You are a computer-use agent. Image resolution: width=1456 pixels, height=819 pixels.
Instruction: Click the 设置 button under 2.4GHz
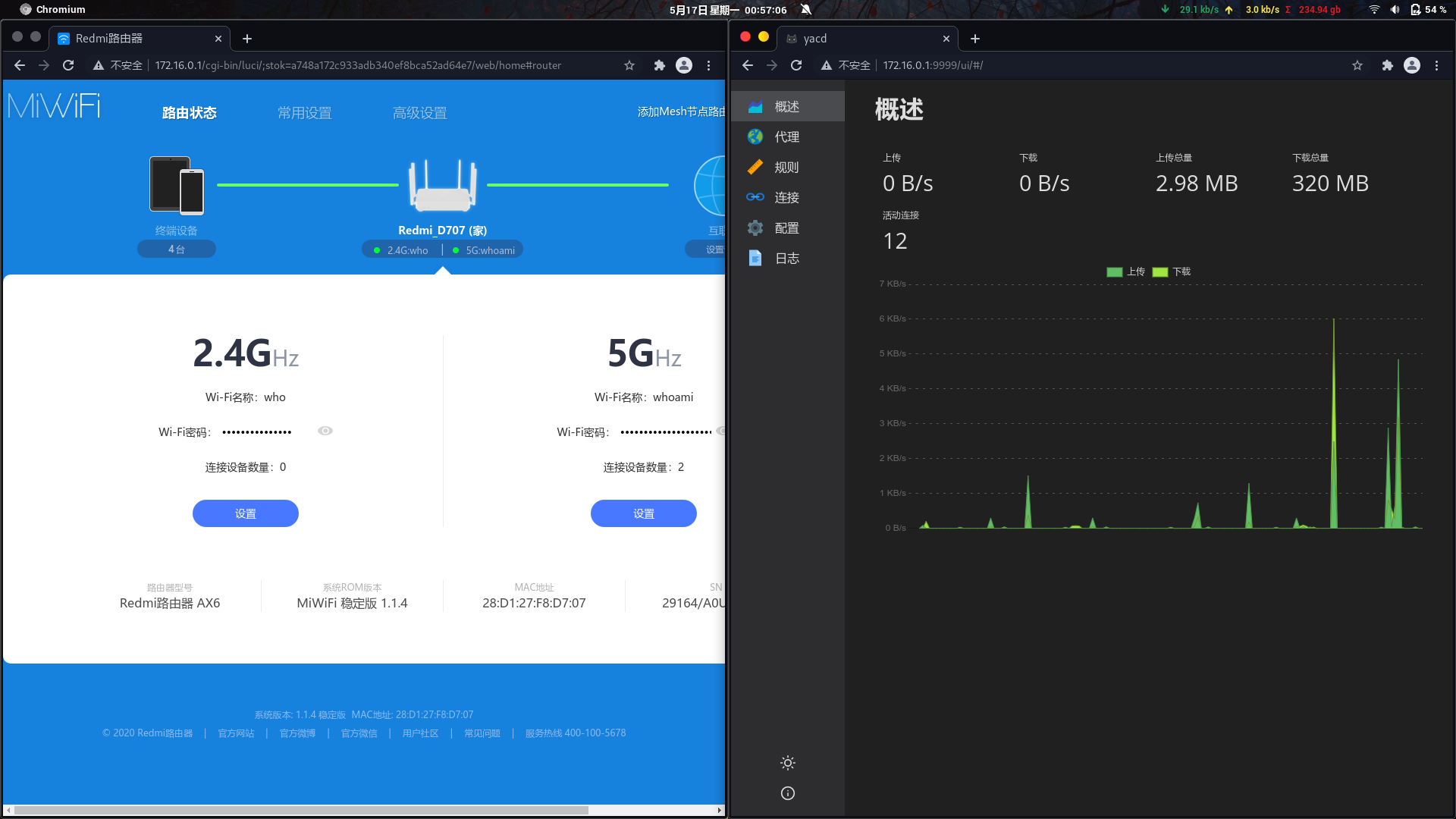[x=246, y=513]
